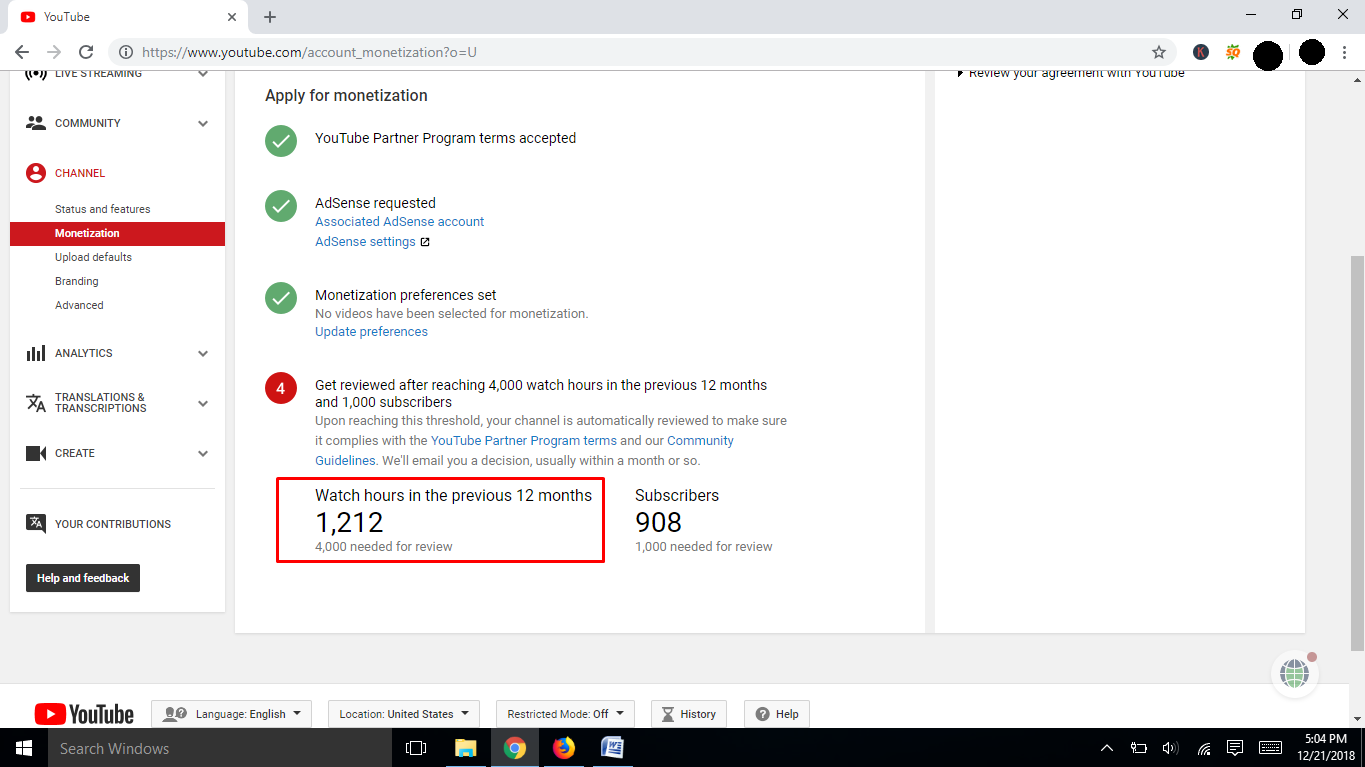
Task: Click the Update preferences link
Action: point(371,332)
